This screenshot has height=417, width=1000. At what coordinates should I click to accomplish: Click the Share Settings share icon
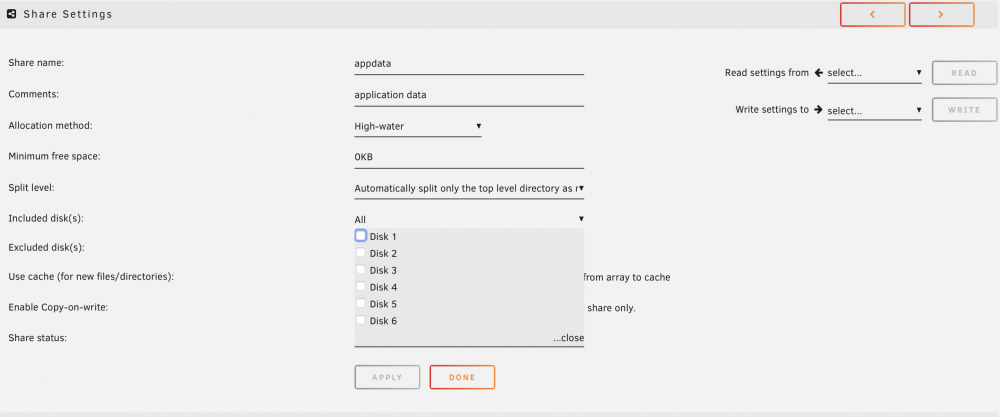pyautogui.click(x=11, y=14)
